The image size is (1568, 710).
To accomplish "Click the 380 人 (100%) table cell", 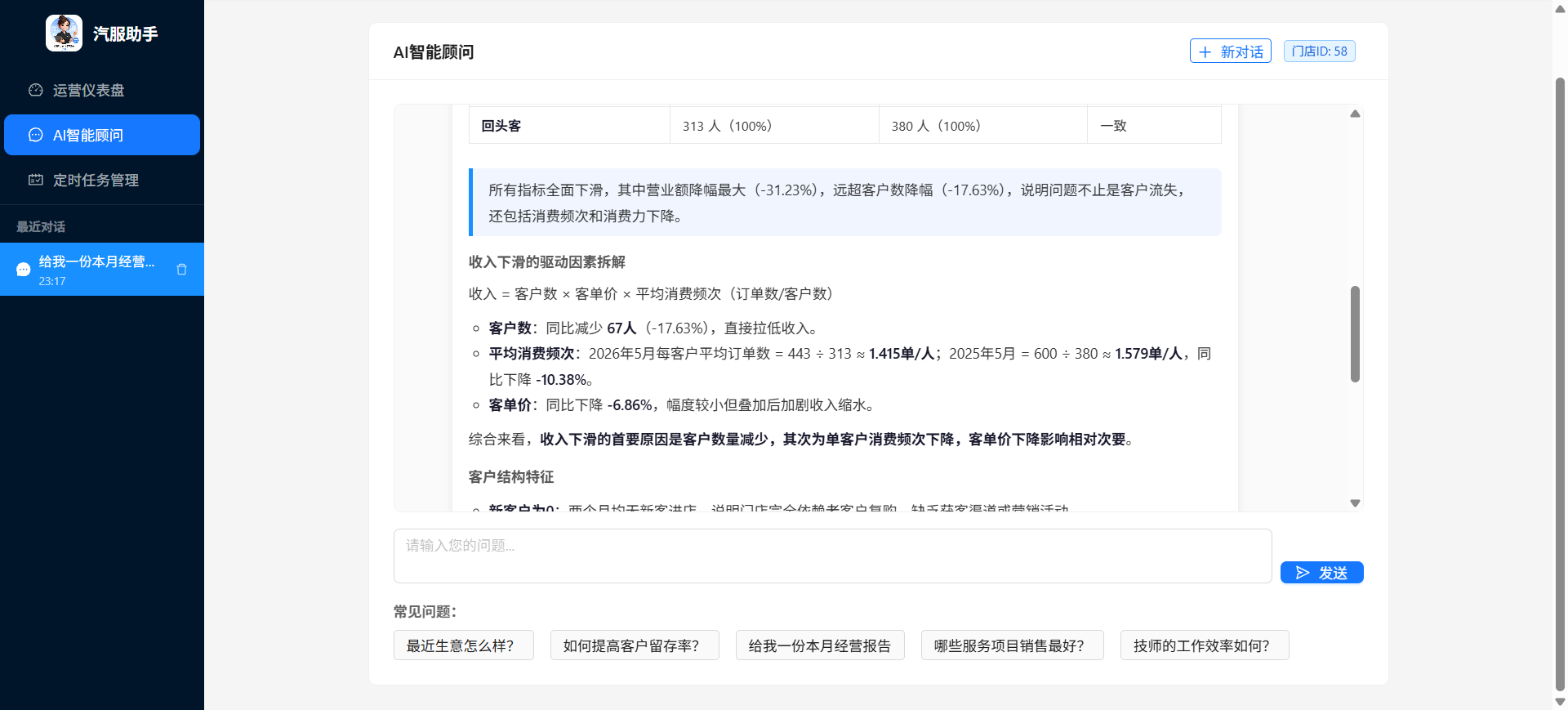I will point(982,125).
